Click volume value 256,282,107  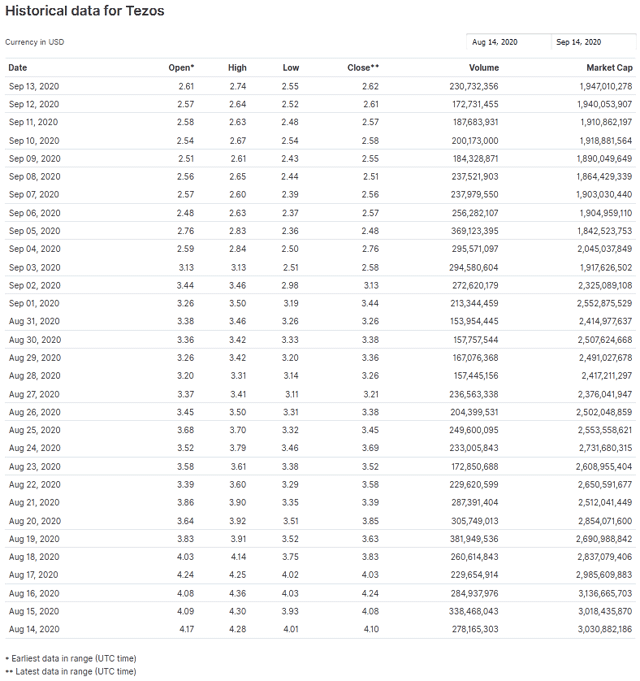[475, 213]
